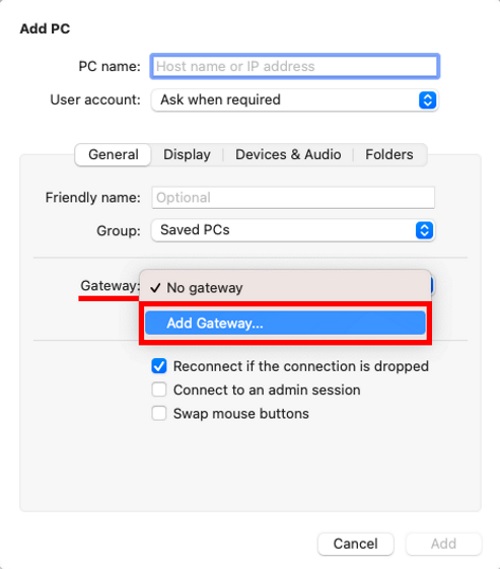
Task: Click the checkmark beside No gateway
Action: [x=155, y=288]
